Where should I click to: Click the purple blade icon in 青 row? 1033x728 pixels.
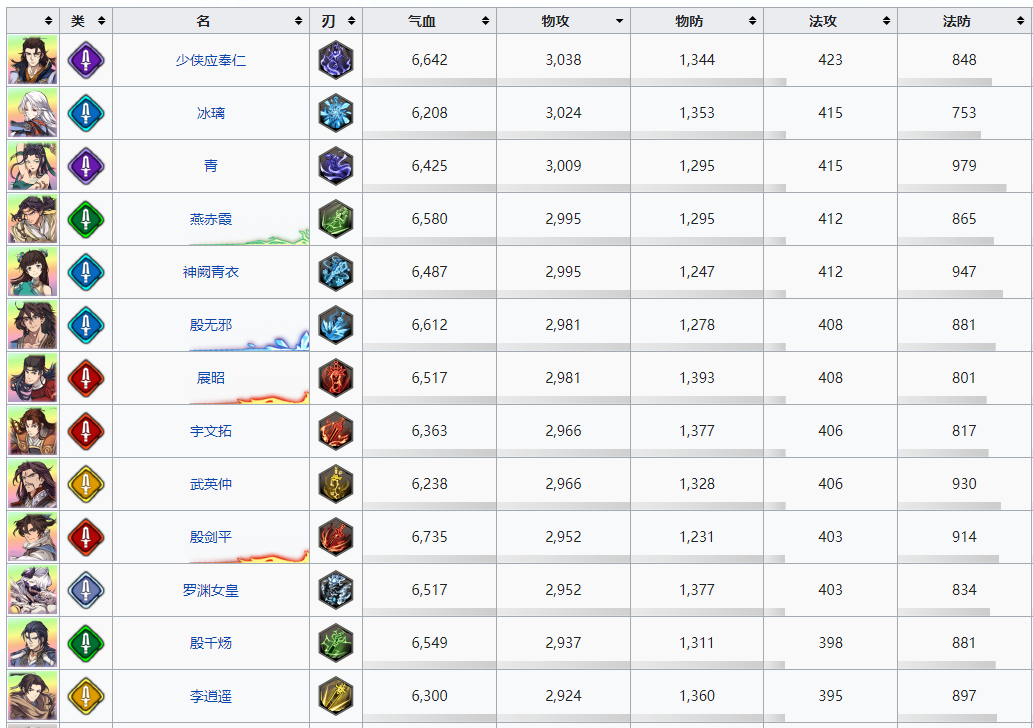coord(335,166)
